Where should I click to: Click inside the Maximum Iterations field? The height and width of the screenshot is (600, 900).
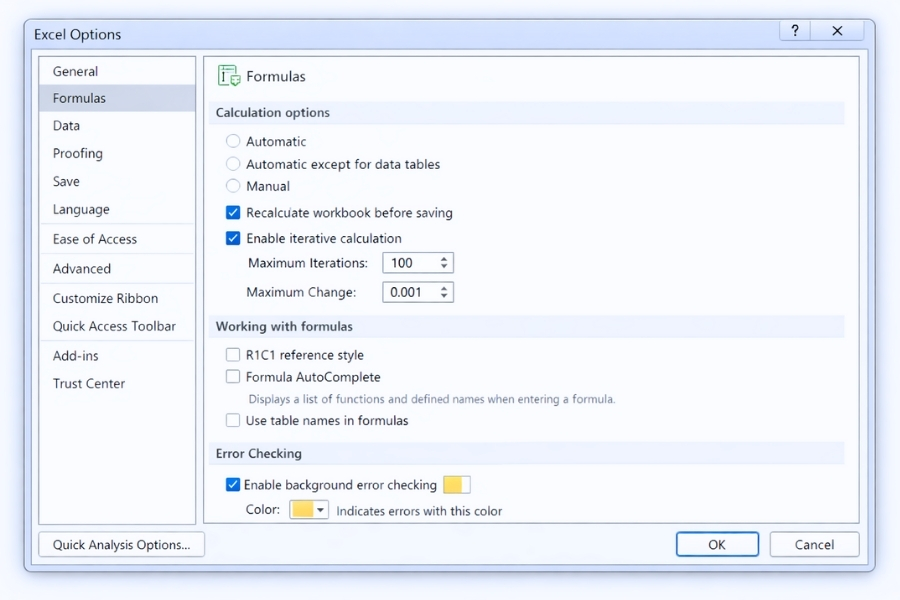tap(410, 262)
